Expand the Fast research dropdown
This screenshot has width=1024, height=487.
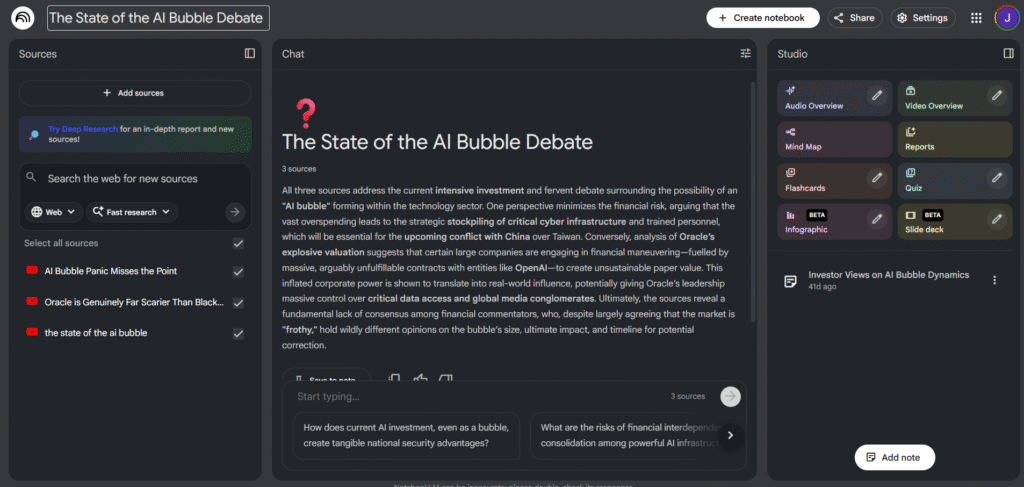click(x=132, y=212)
